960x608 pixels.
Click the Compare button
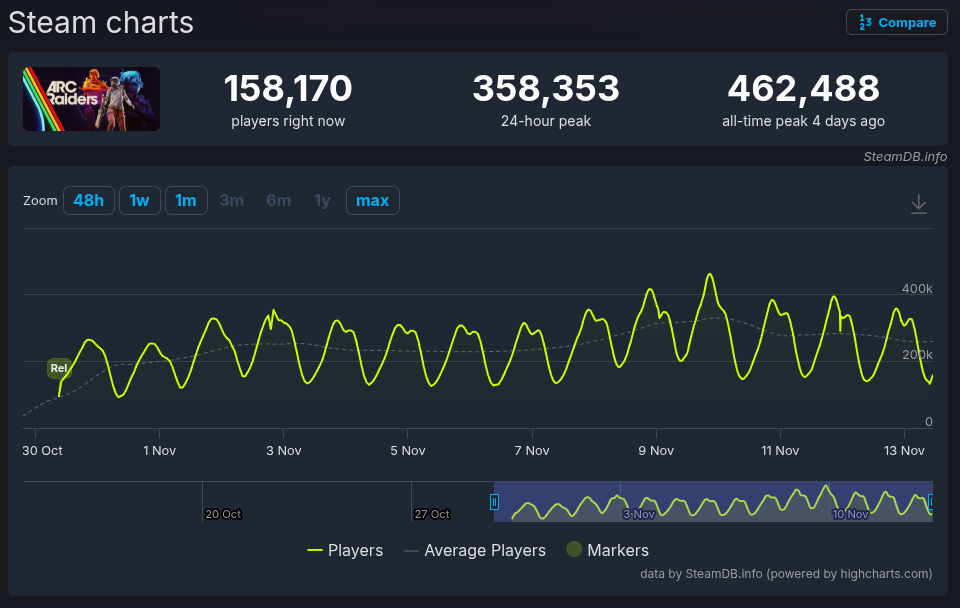pos(896,22)
